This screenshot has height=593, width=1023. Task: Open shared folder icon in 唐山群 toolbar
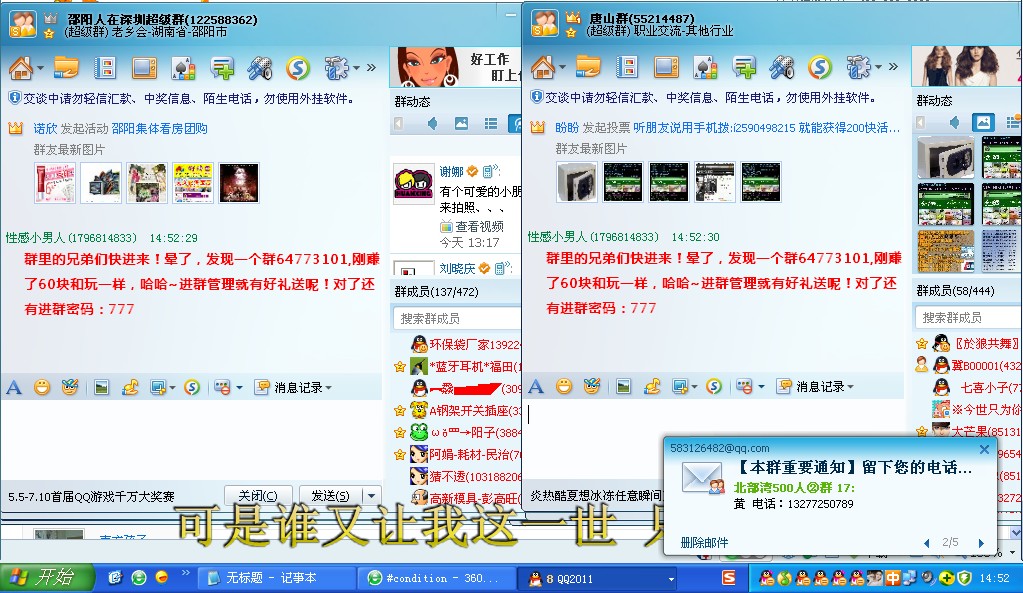588,67
